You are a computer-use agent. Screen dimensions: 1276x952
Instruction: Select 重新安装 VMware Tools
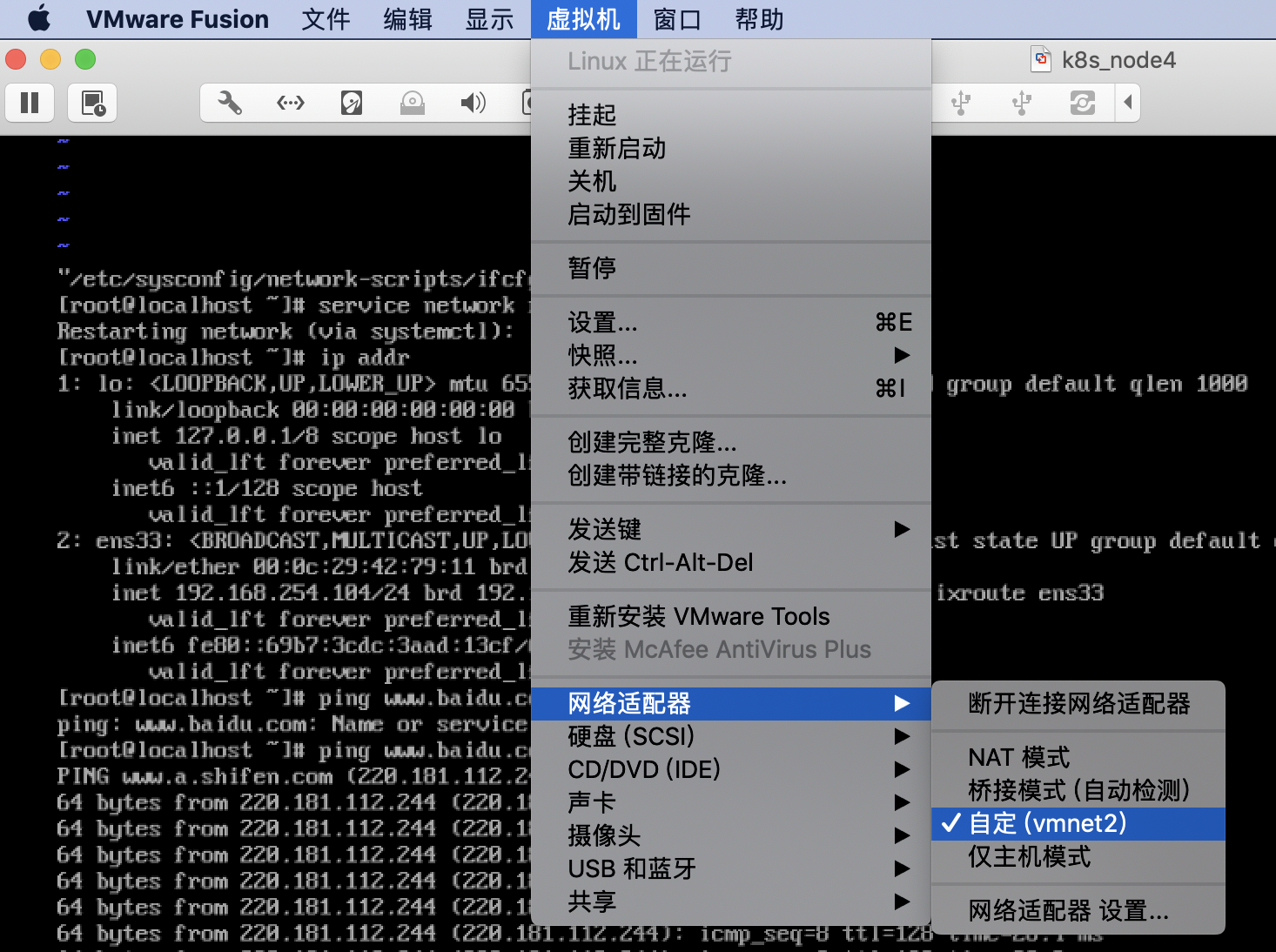click(x=731, y=616)
